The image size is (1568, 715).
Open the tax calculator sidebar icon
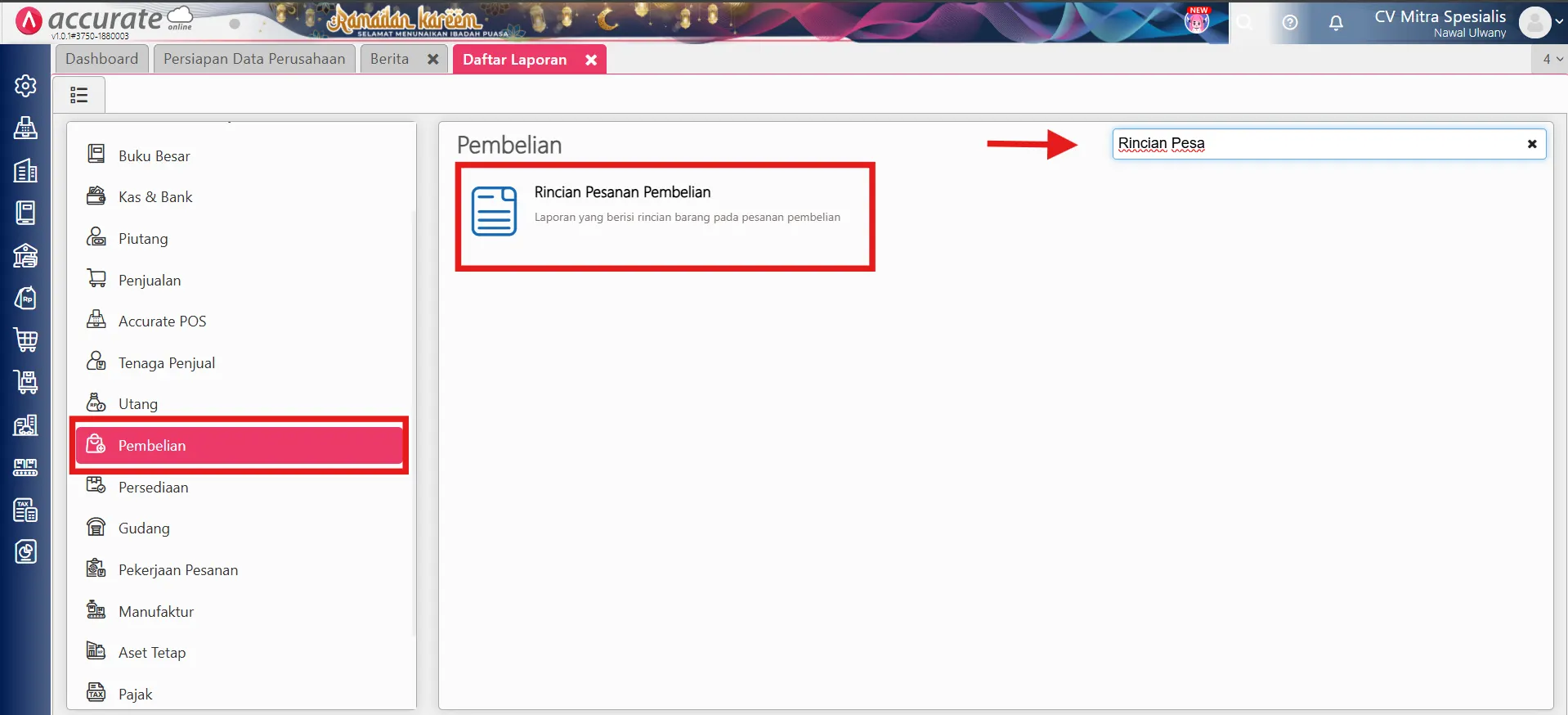(25, 510)
